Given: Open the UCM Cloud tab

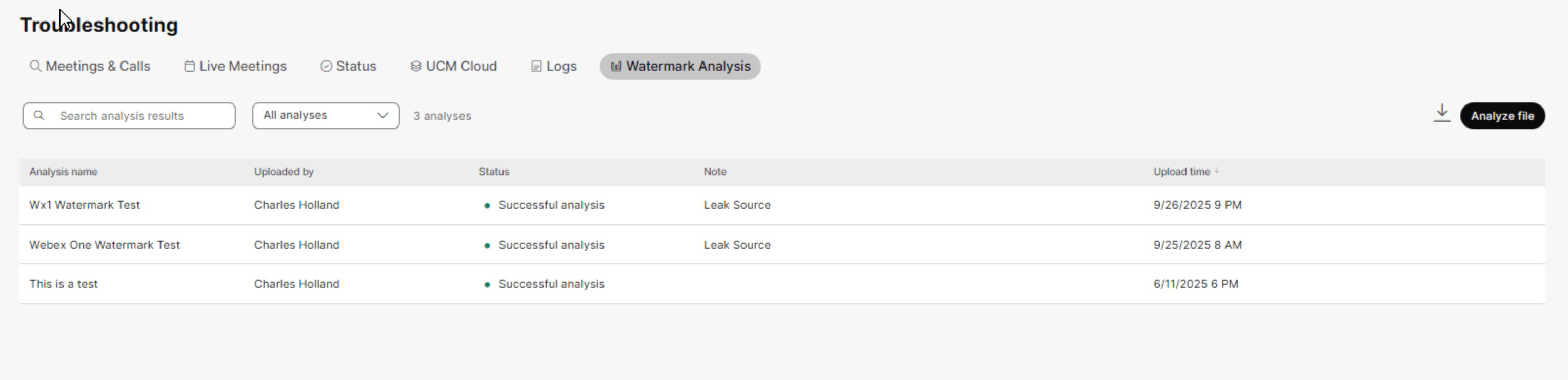Looking at the screenshot, I should coord(454,66).
